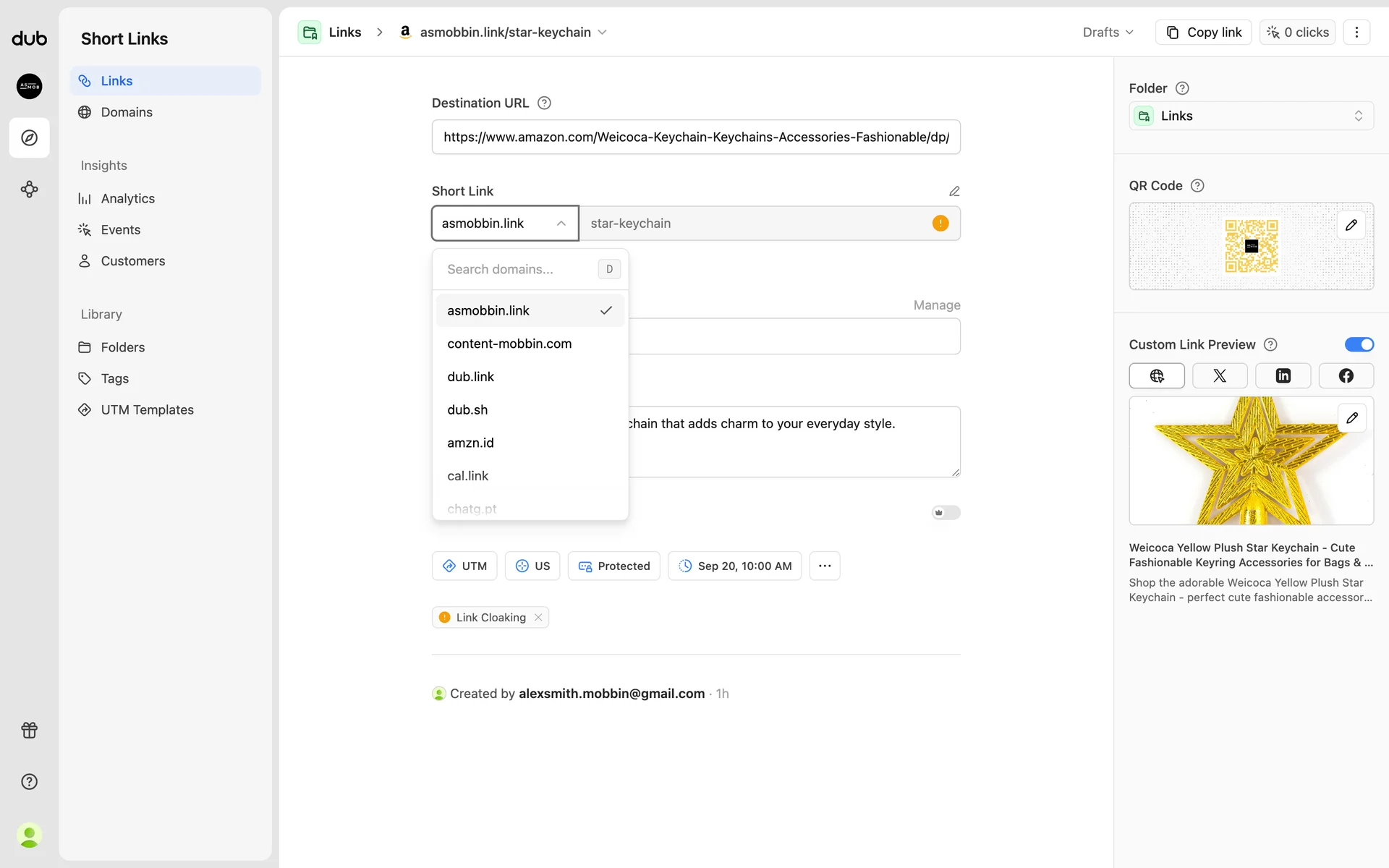
Task: Click the compass icon in left rail
Action: tap(30, 137)
